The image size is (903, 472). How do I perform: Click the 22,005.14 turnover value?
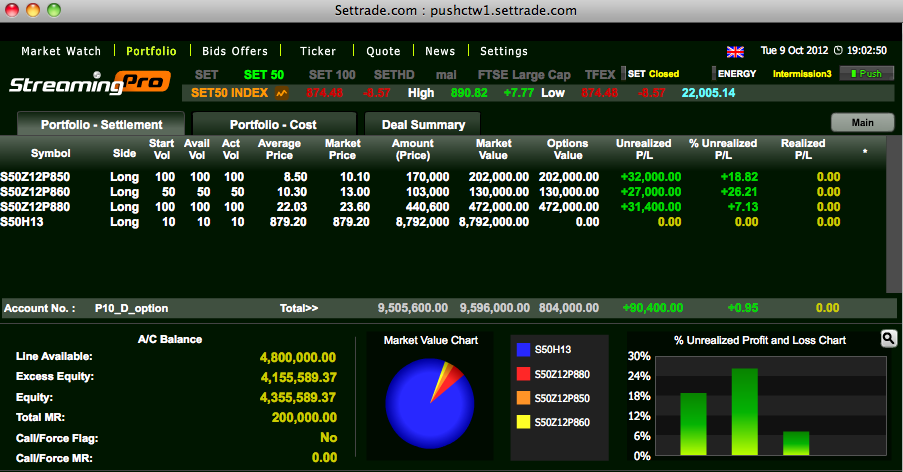pos(708,93)
